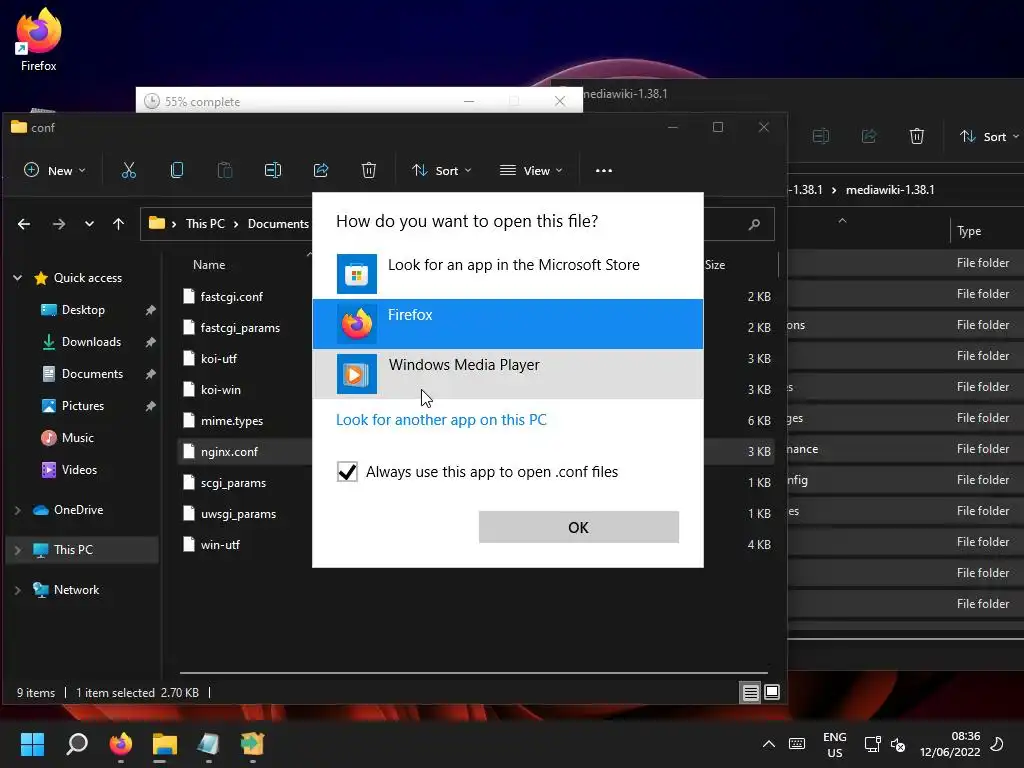Open the recent locations dropdown arrow
1024x768 pixels.
pos(89,224)
